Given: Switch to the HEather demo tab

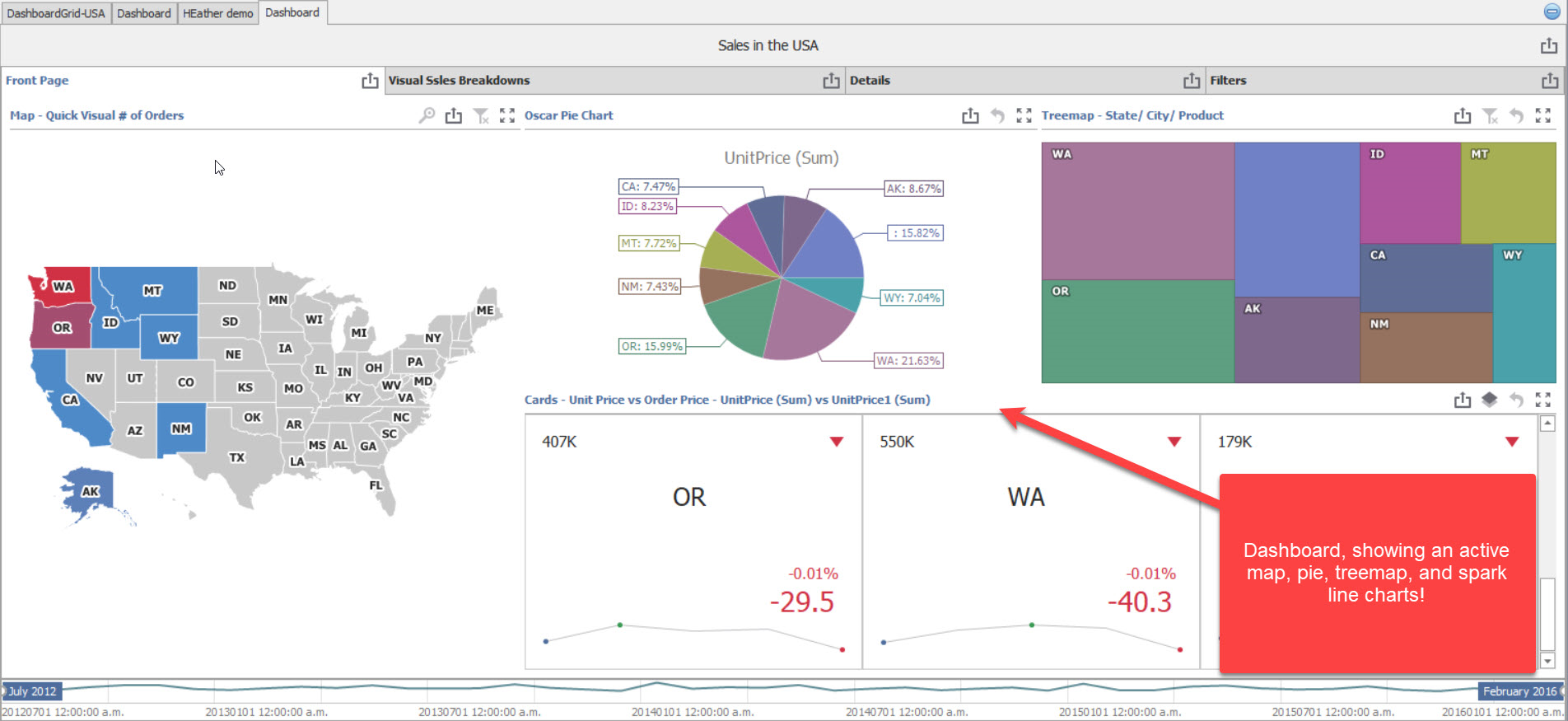Looking at the screenshot, I should coord(218,13).
